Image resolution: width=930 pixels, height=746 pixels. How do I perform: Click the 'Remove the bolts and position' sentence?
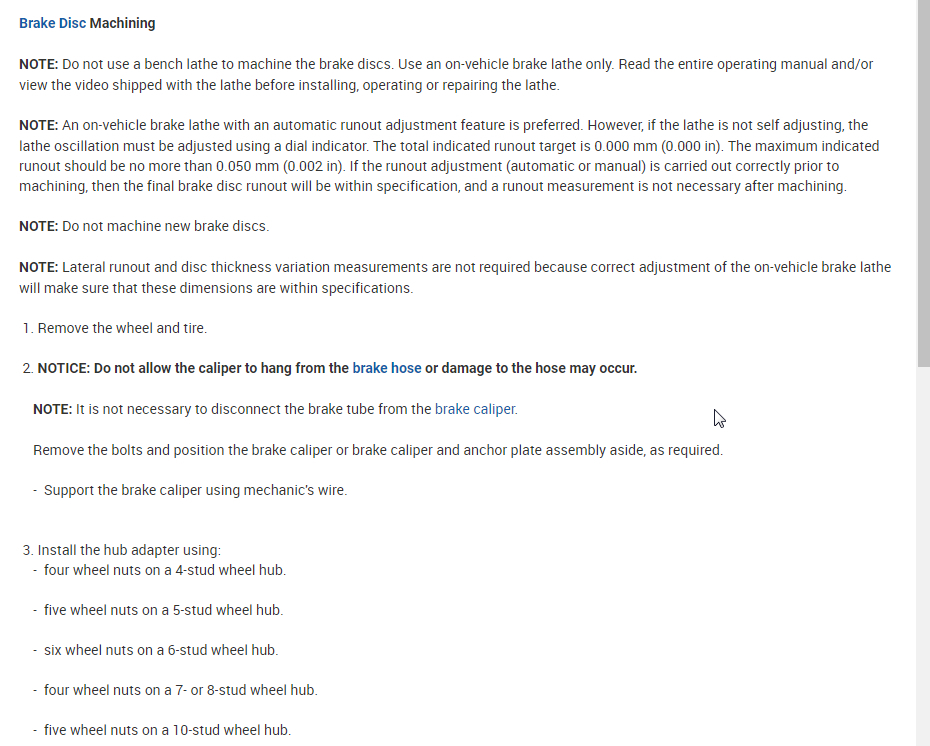pos(377,450)
